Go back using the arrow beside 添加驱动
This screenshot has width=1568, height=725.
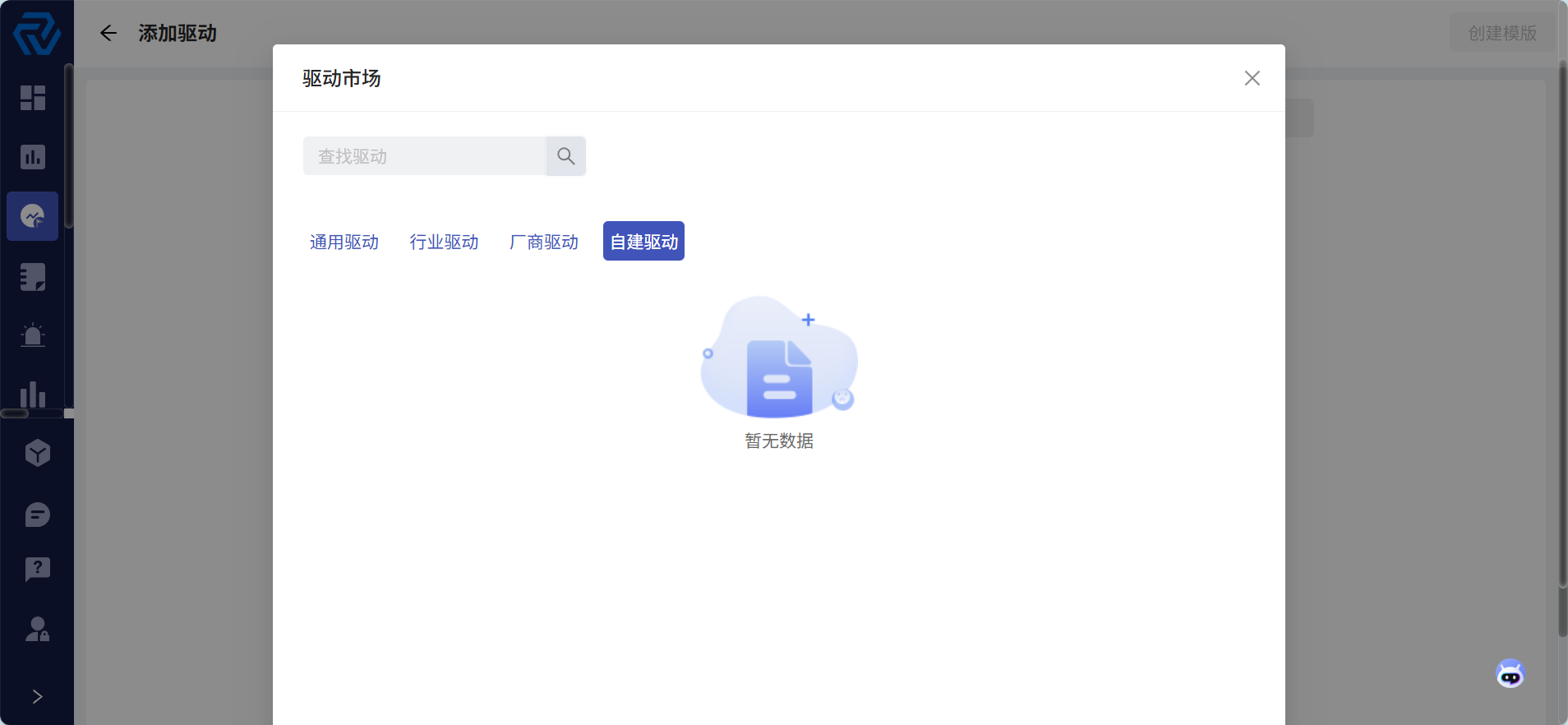click(108, 33)
